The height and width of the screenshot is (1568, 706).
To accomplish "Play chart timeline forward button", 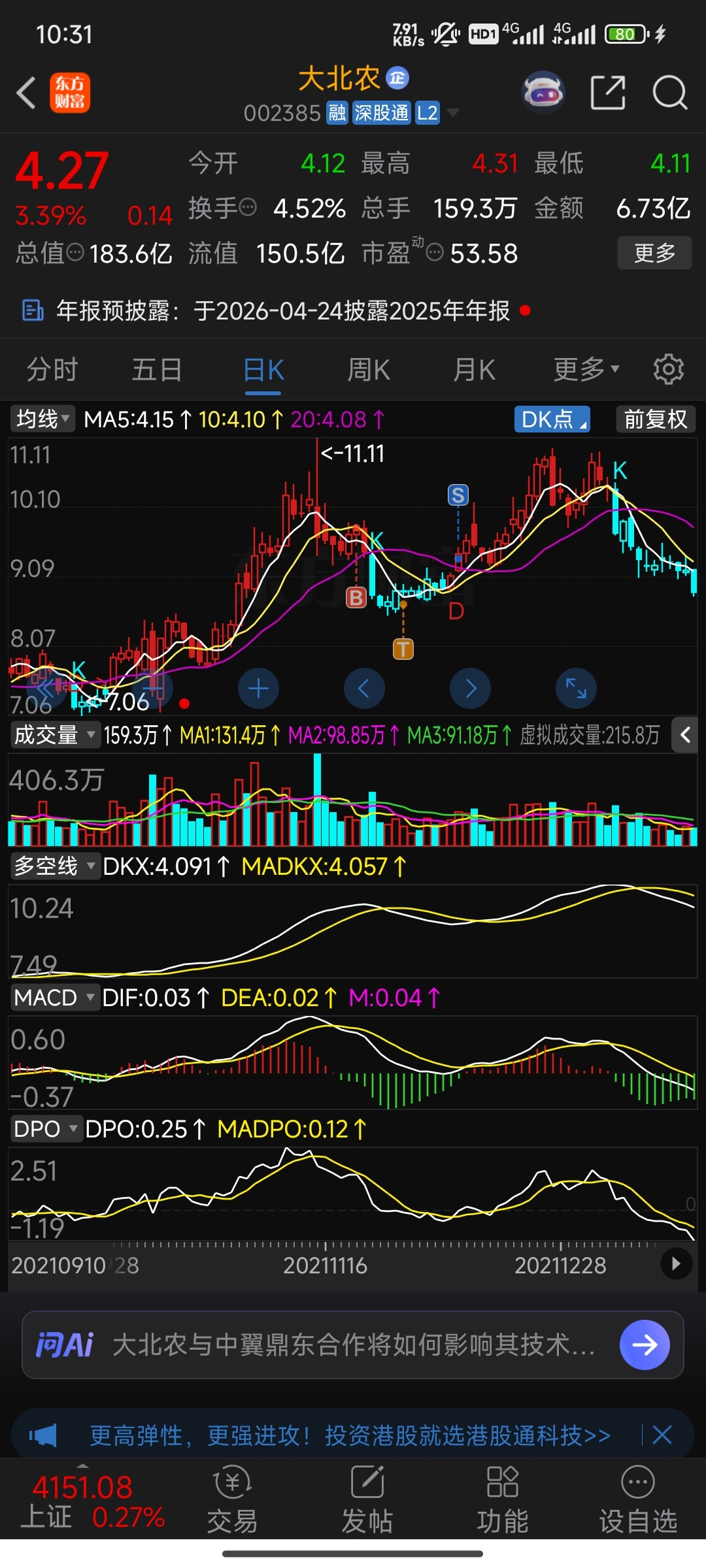I will click(676, 1264).
